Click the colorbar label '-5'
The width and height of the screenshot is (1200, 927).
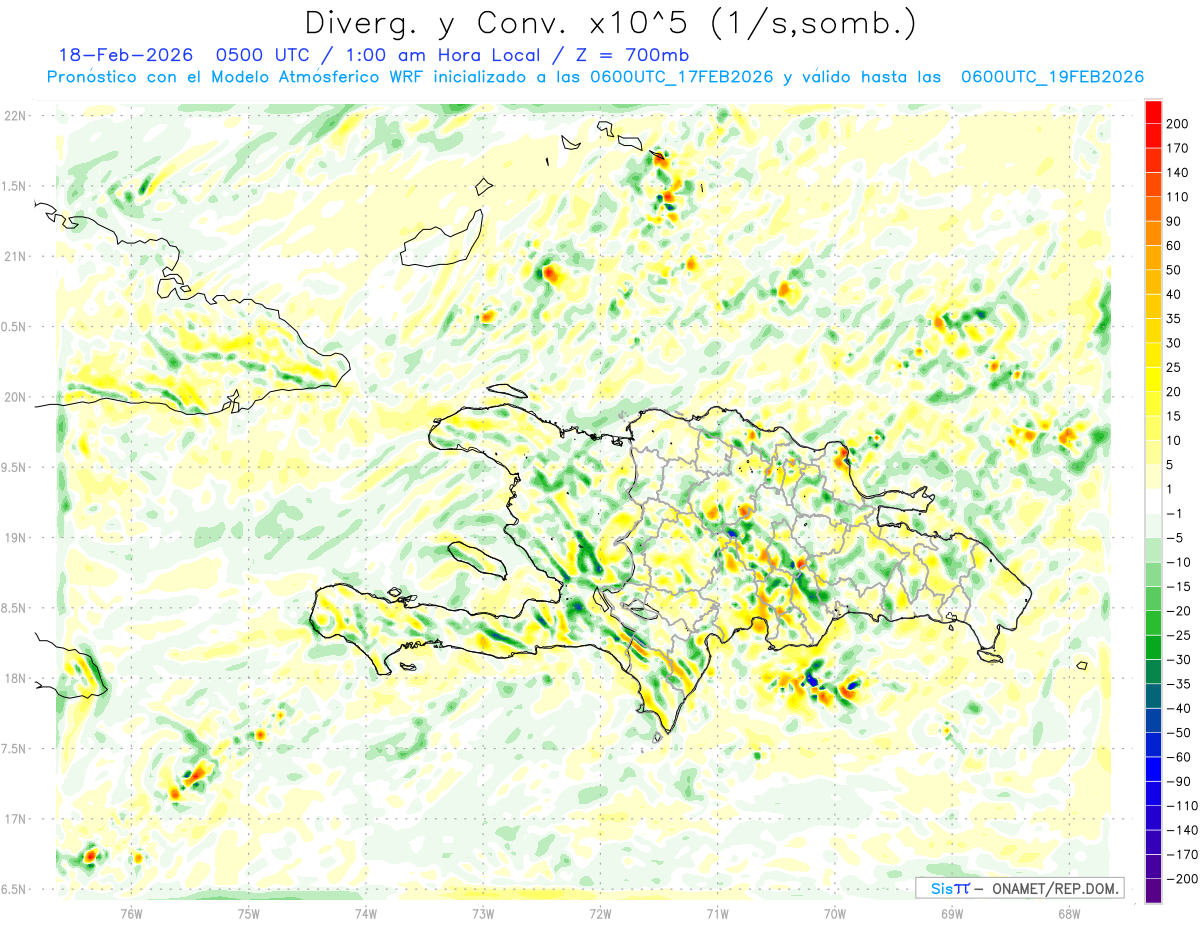tap(1175, 537)
